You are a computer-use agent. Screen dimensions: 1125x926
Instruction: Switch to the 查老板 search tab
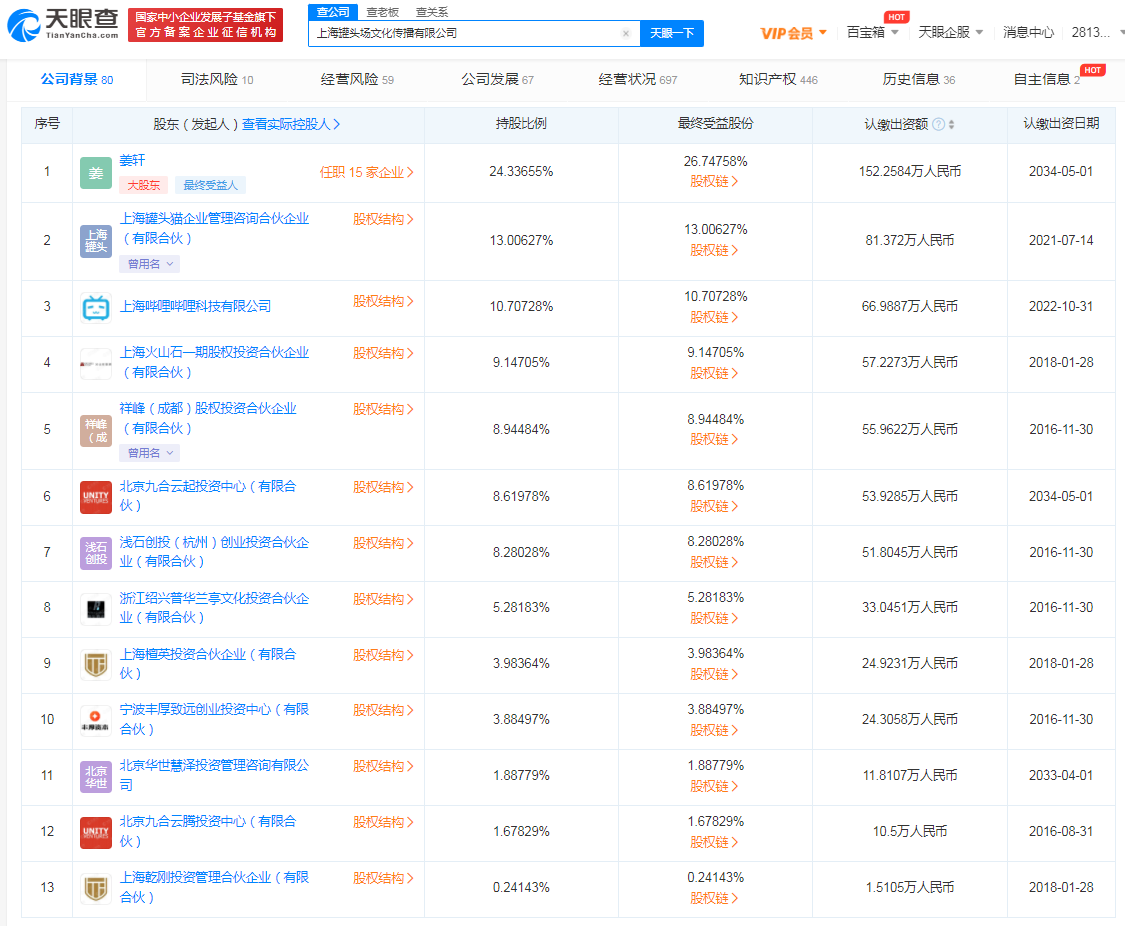(x=382, y=12)
